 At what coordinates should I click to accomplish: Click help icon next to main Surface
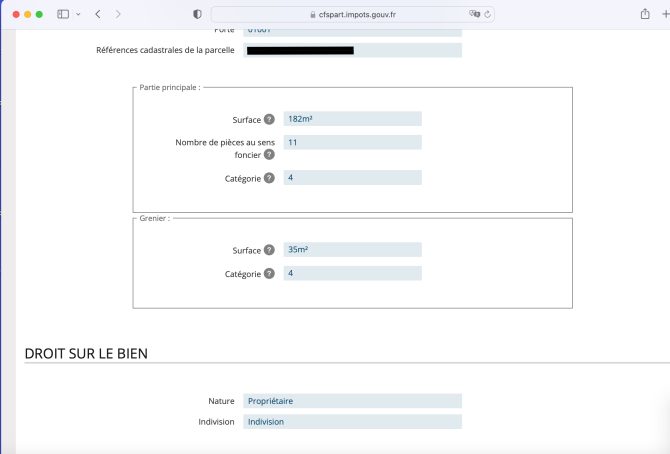(269, 119)
